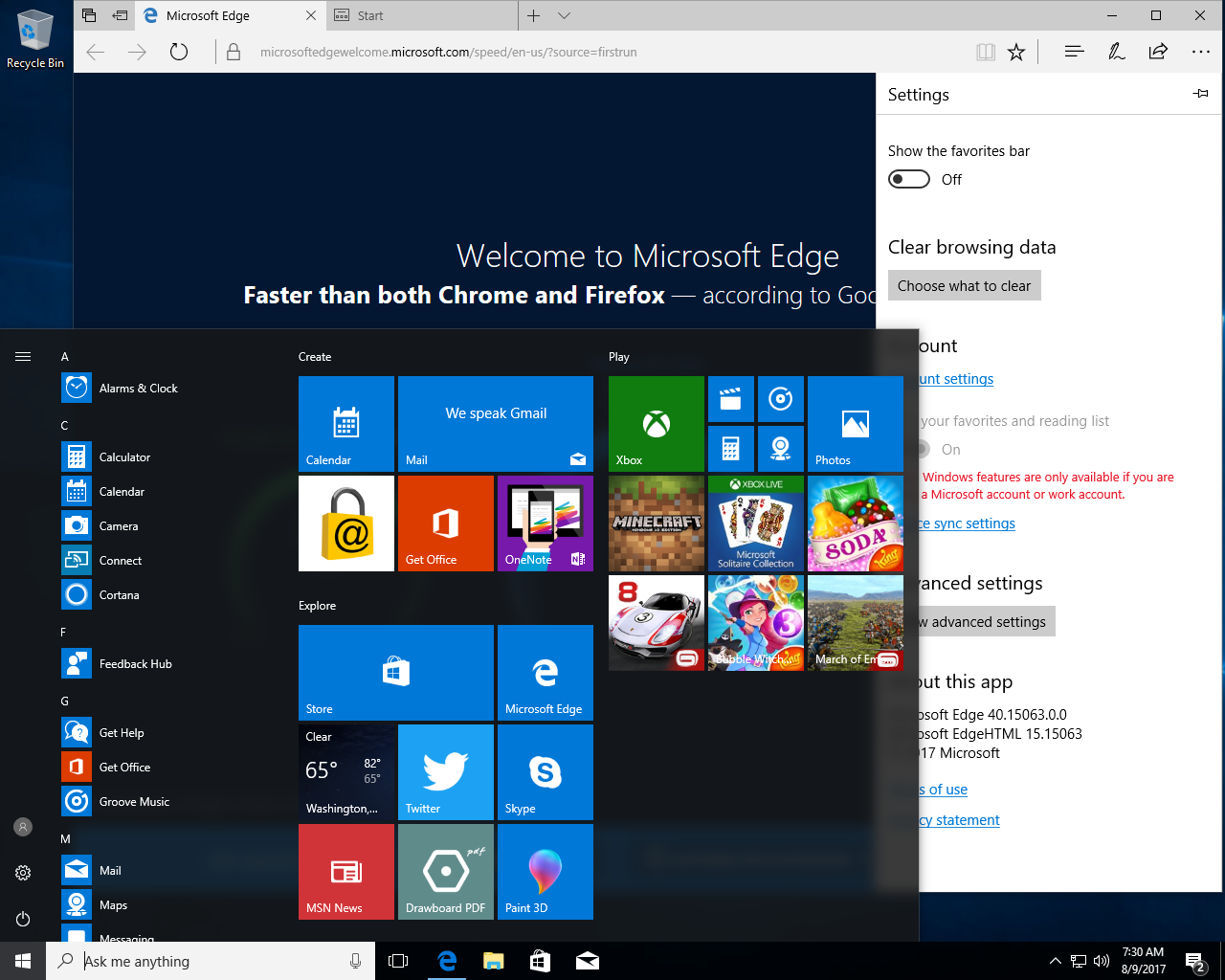Toggle Show the favorites bar switch
The width and height of the screenshot is (1225, 980).
(x=909, y=179)
